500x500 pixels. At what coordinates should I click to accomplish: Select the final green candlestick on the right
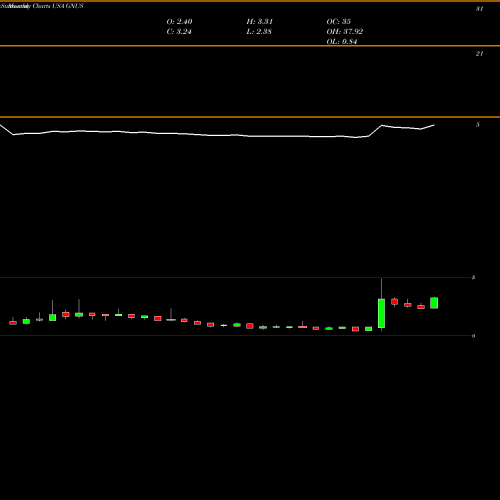pos(434,303)
